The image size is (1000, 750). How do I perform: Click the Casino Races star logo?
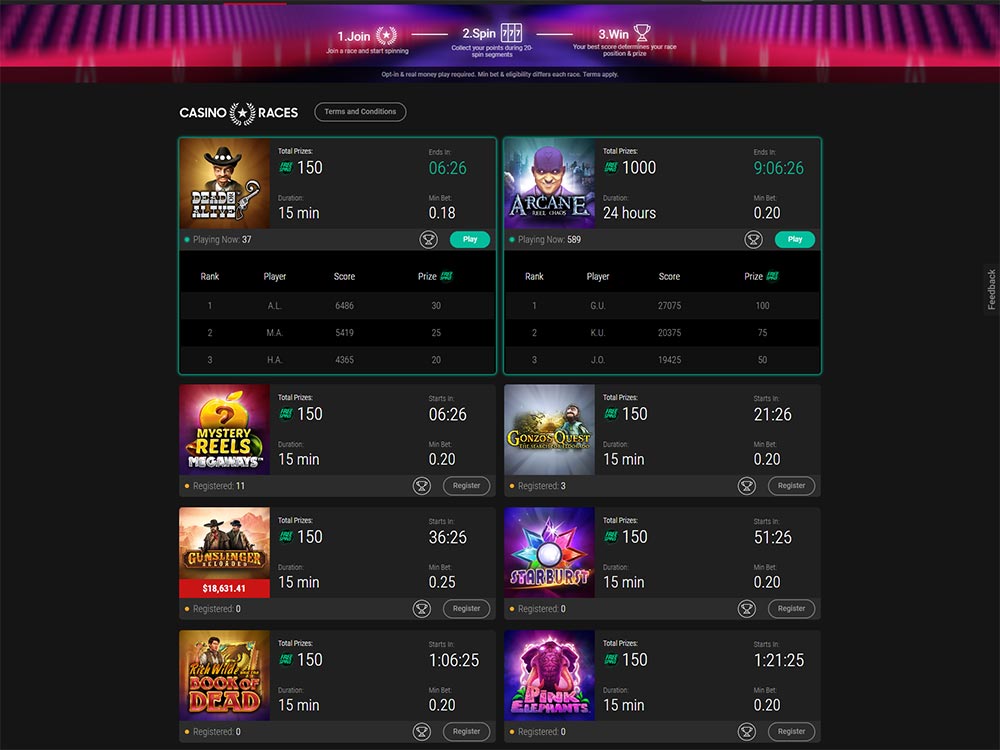point(242,113)
